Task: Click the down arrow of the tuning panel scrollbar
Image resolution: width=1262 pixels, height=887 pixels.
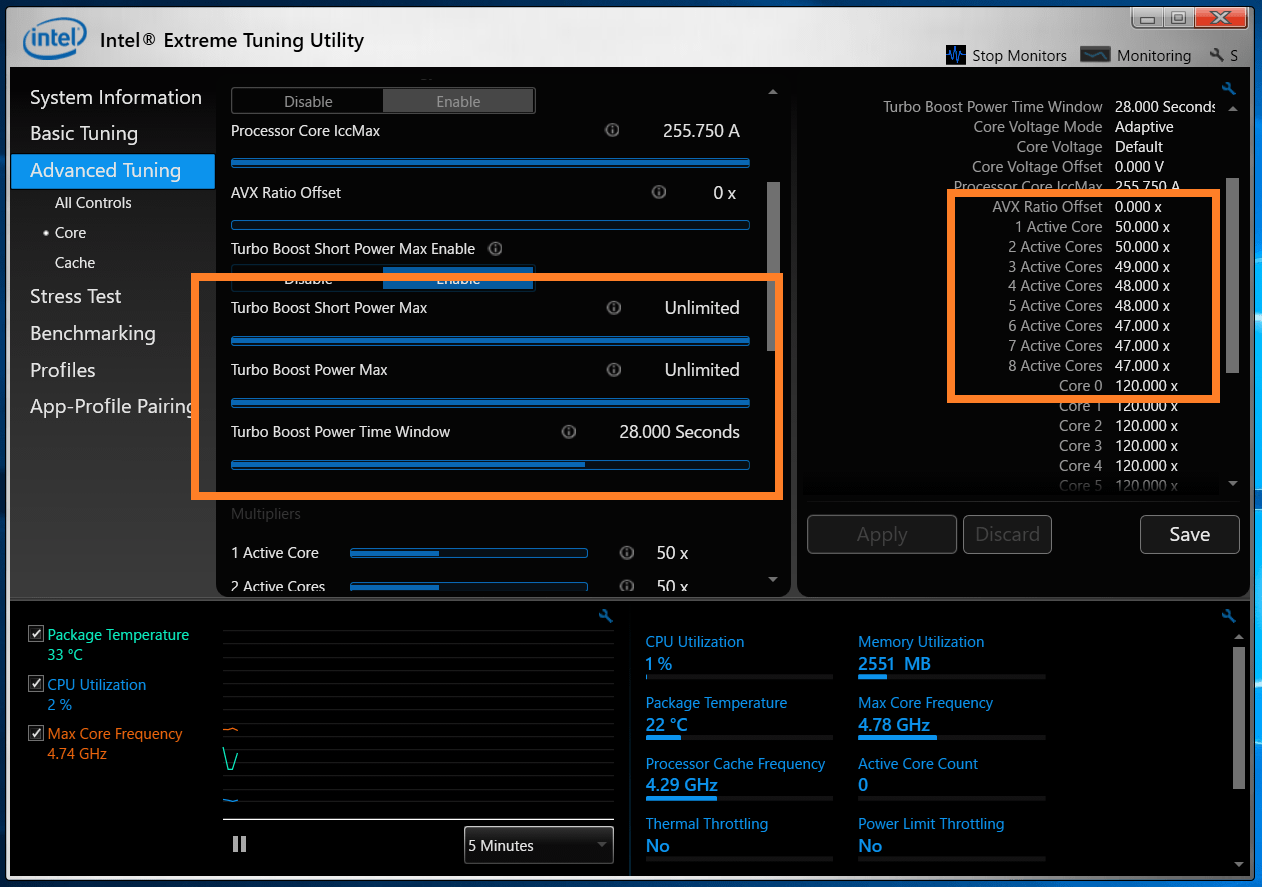Action: pyautogui.click(x=772, y=579)
